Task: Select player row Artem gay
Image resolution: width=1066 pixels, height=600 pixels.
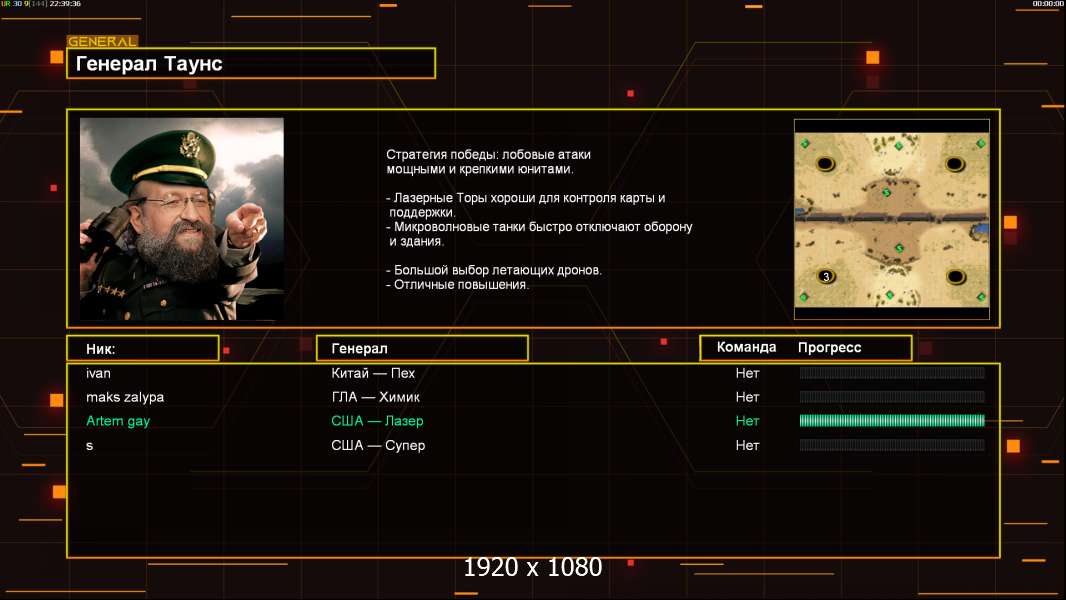Action: point(533,421)
